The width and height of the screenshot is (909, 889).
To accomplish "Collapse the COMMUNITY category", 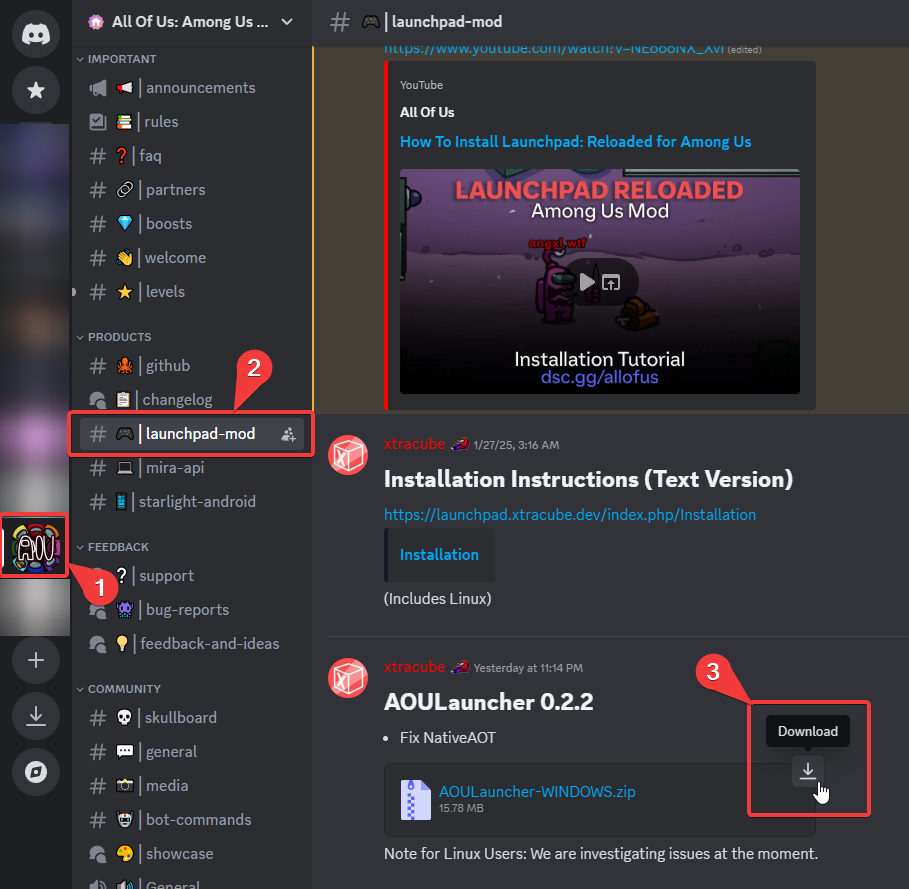I will pos(119,689).
